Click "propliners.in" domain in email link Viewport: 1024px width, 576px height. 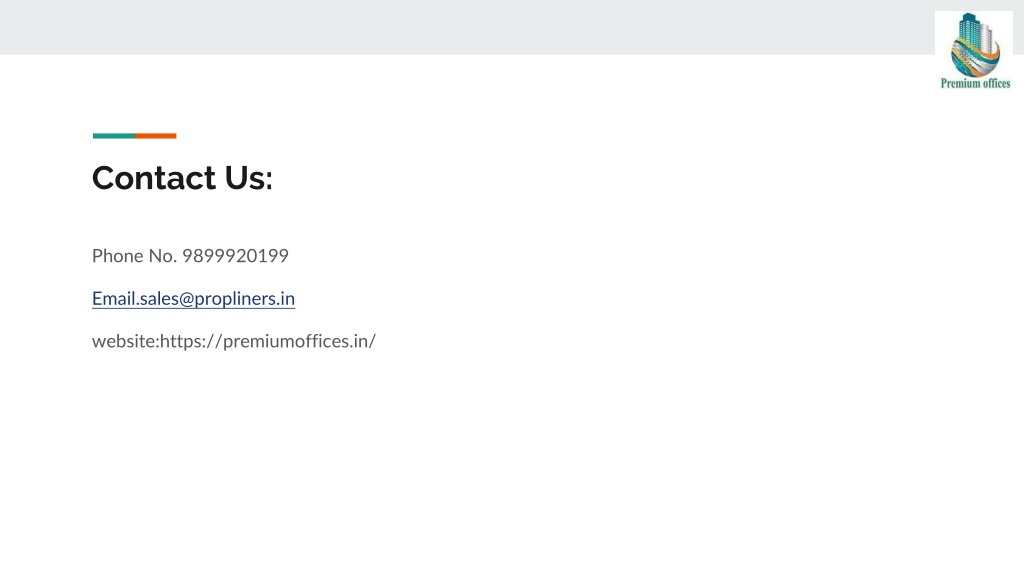pyautogui.click(x=245, y=298)
